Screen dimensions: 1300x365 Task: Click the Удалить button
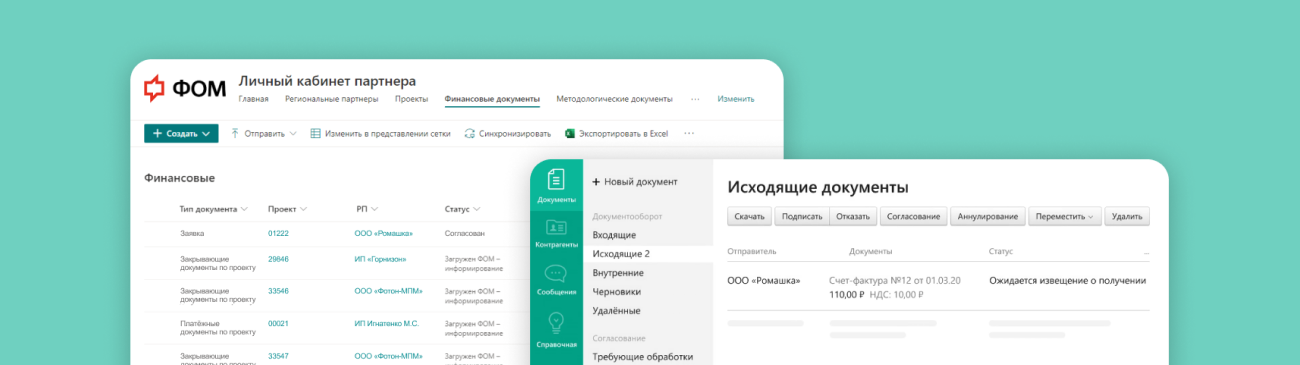[x=1127, y=216]
